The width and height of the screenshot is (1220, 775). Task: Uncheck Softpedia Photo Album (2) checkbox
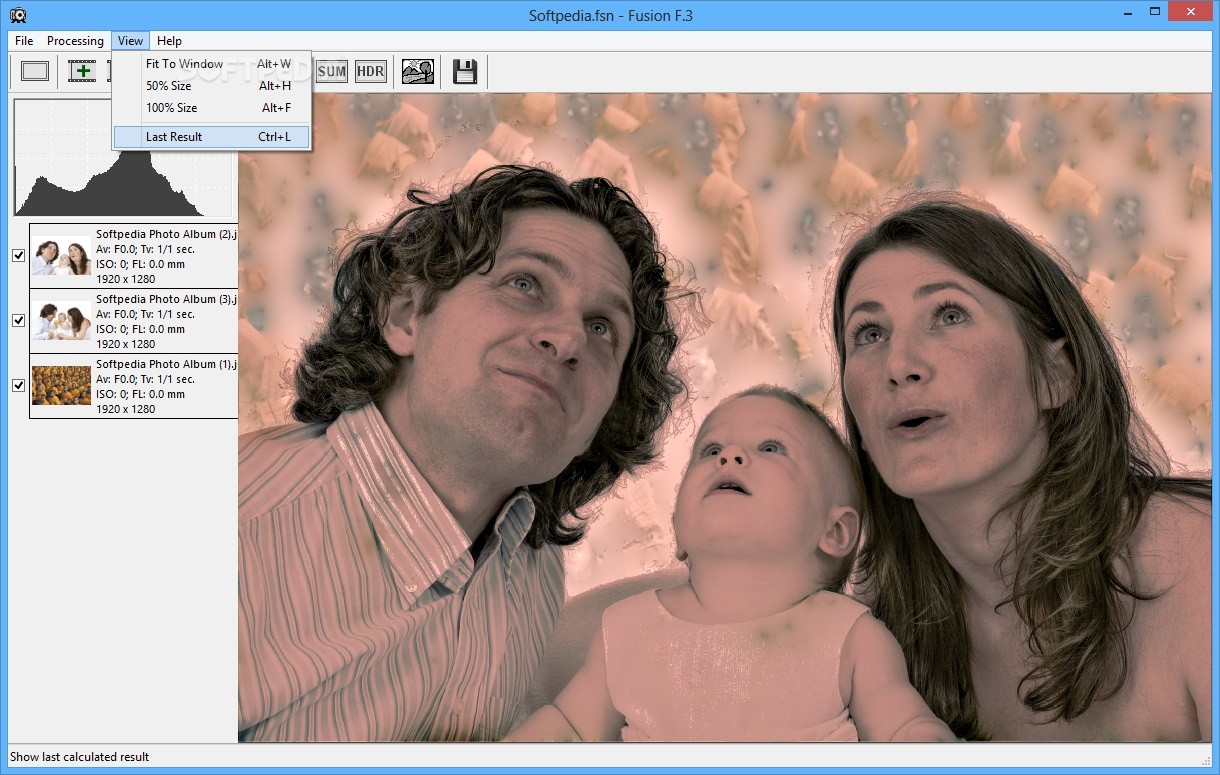pyautogui.click(x=18, y=255)
